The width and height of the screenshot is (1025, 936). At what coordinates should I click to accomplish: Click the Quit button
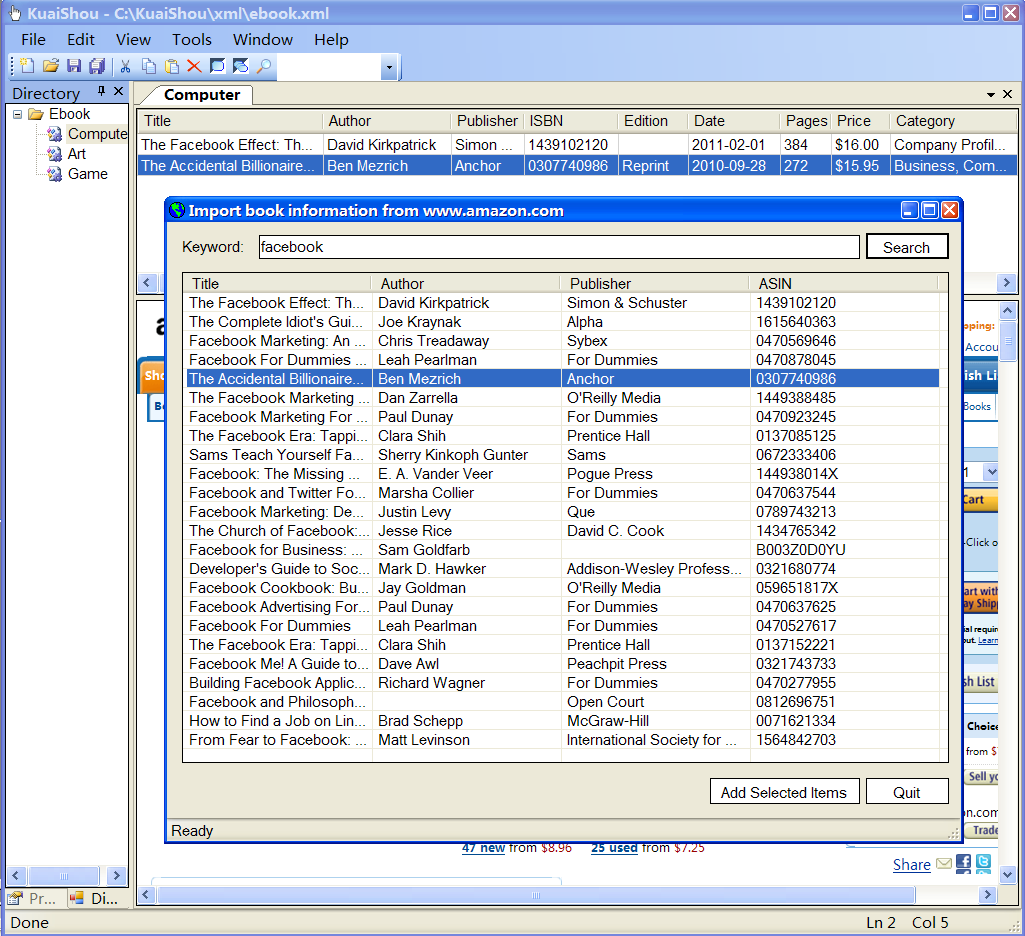pos(906,792)
